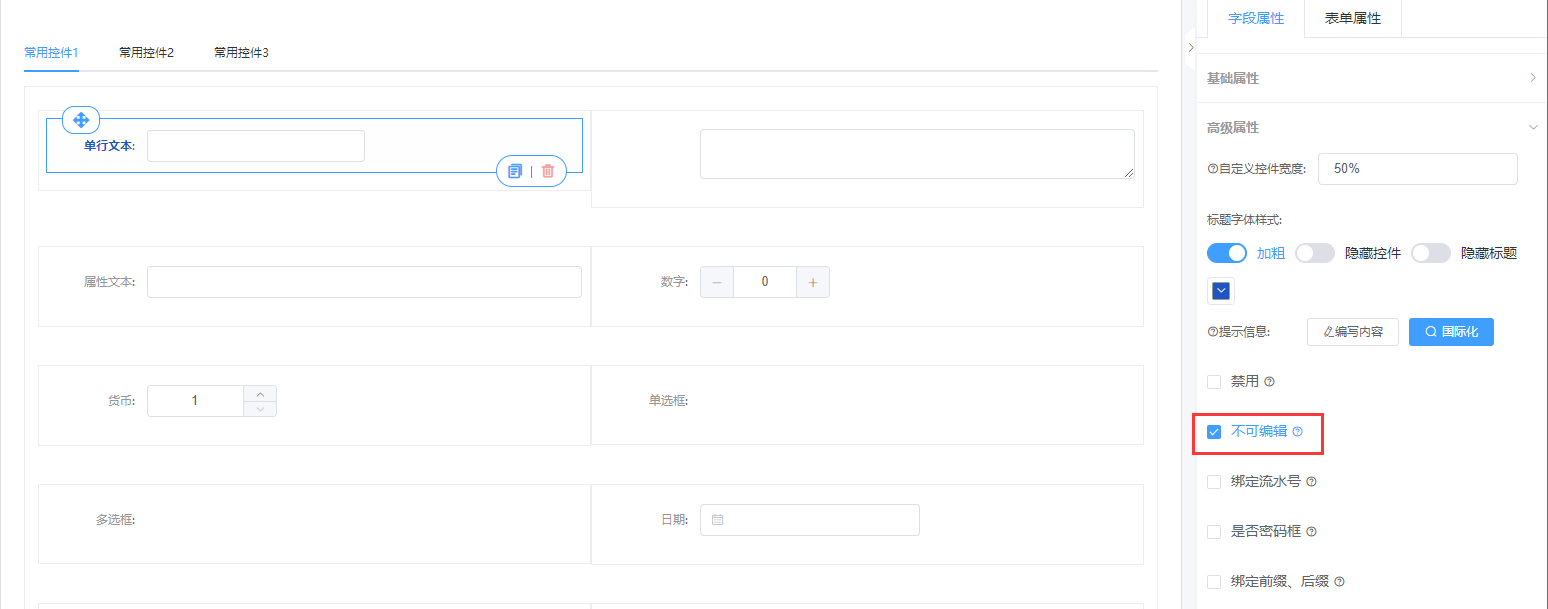Click the 货币 up arrow stepper
This screenshot has width=1548, height=609.
pos(260,393)
